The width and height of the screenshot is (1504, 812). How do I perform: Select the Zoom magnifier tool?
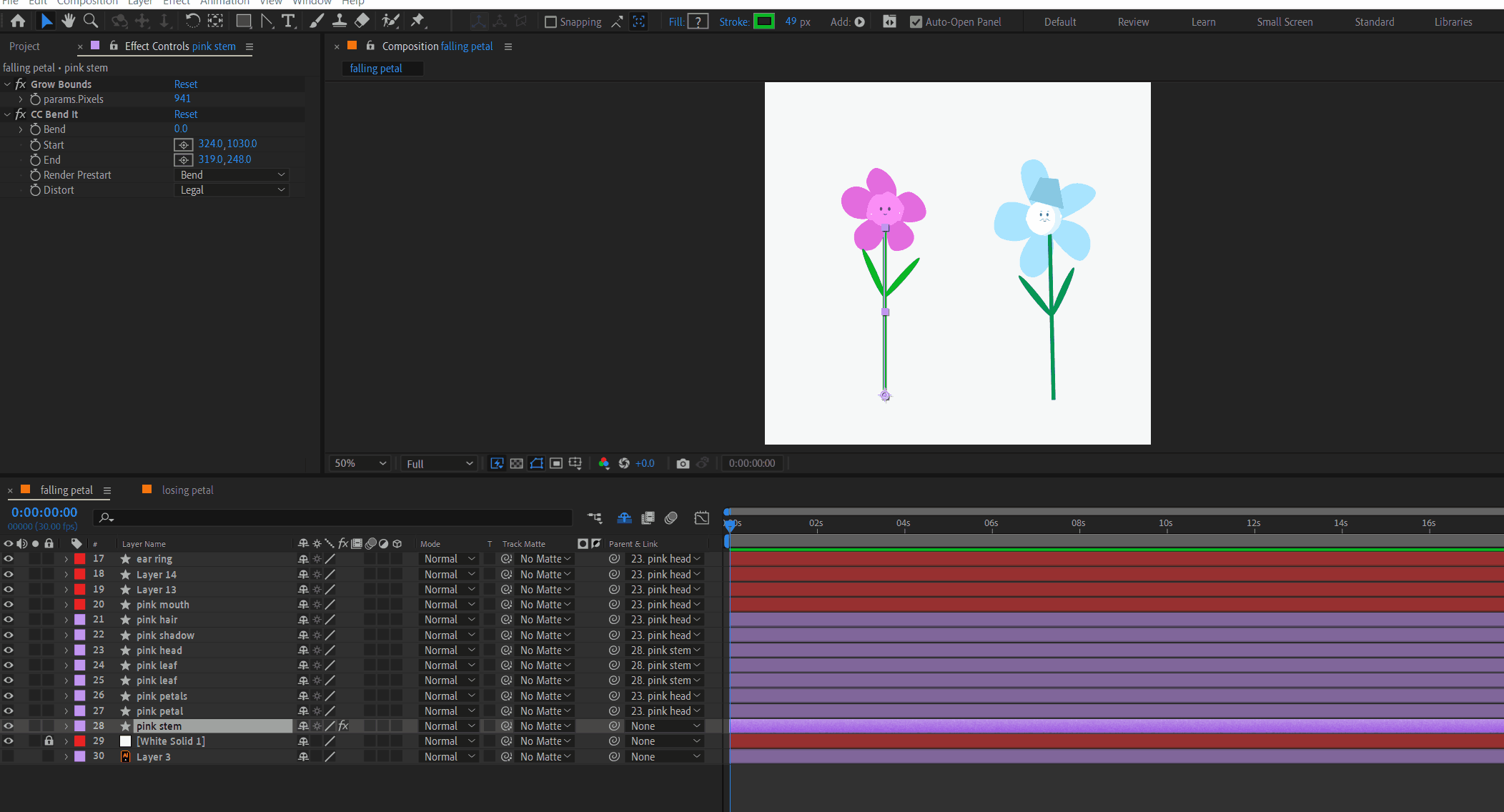coord(91,21)
